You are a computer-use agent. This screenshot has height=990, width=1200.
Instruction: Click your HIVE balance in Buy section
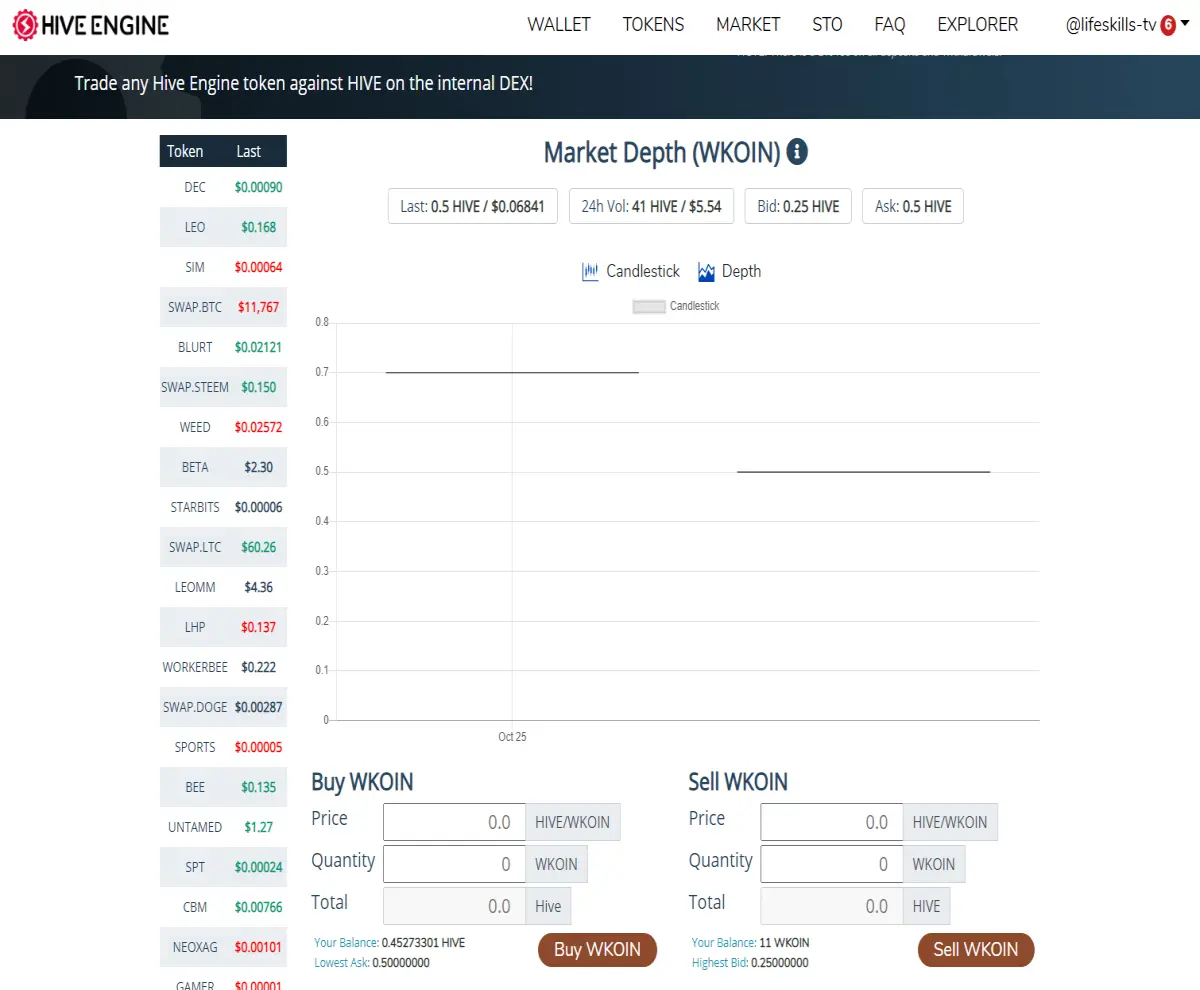(423, 943)
